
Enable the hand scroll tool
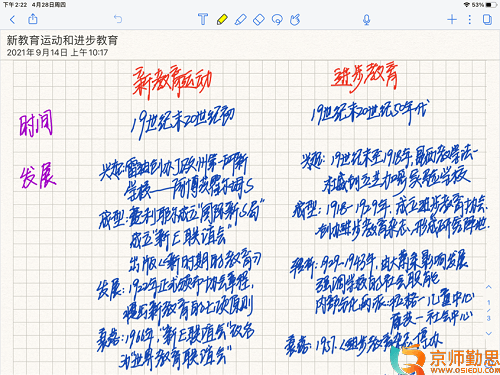tap(295, 19)
